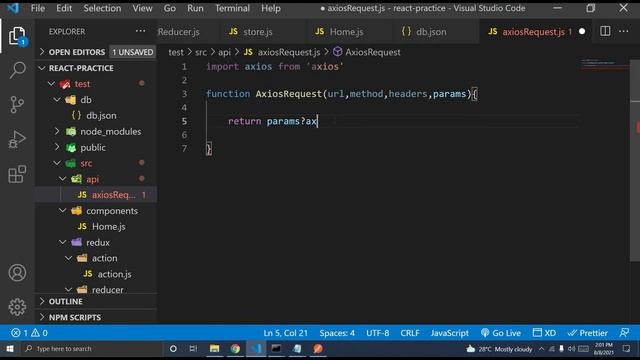Open the Selection menu
The image size is (640, 360).
[x=102, y=8]
